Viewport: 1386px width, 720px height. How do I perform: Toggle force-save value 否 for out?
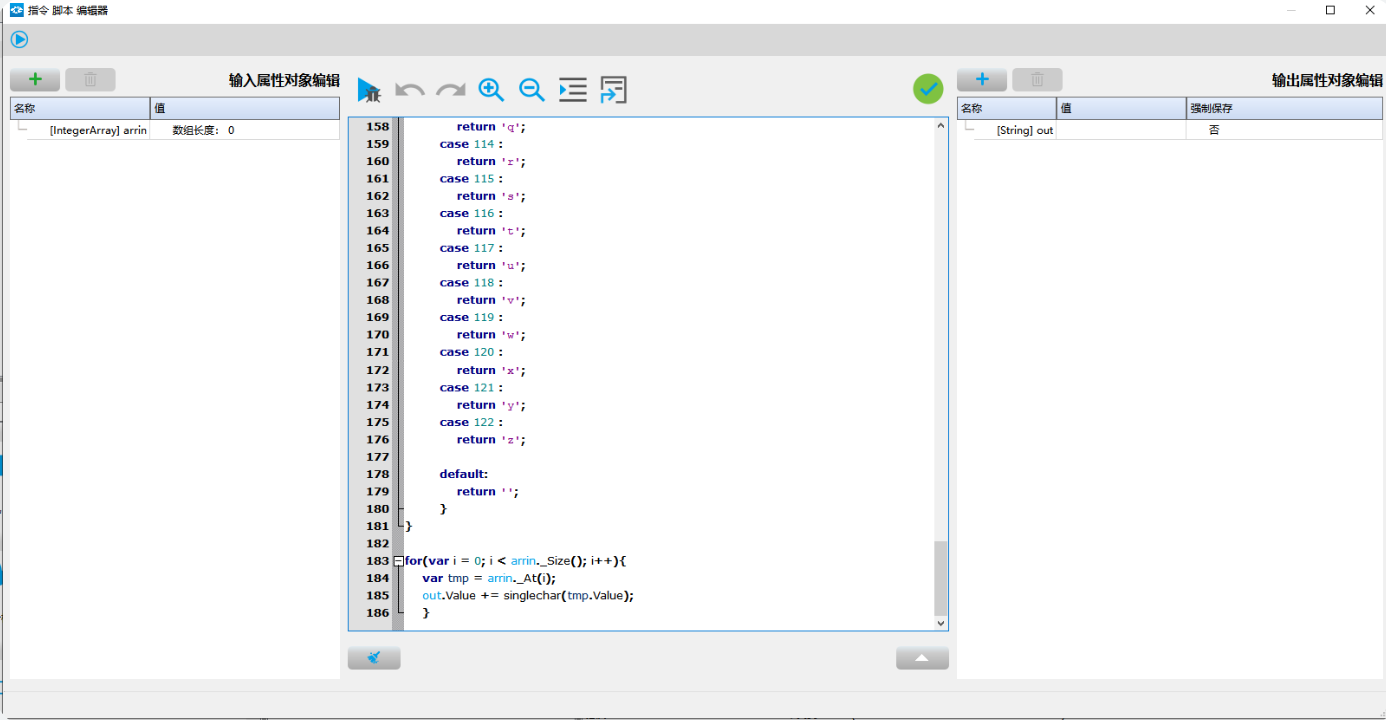[x=1214, y=130]
